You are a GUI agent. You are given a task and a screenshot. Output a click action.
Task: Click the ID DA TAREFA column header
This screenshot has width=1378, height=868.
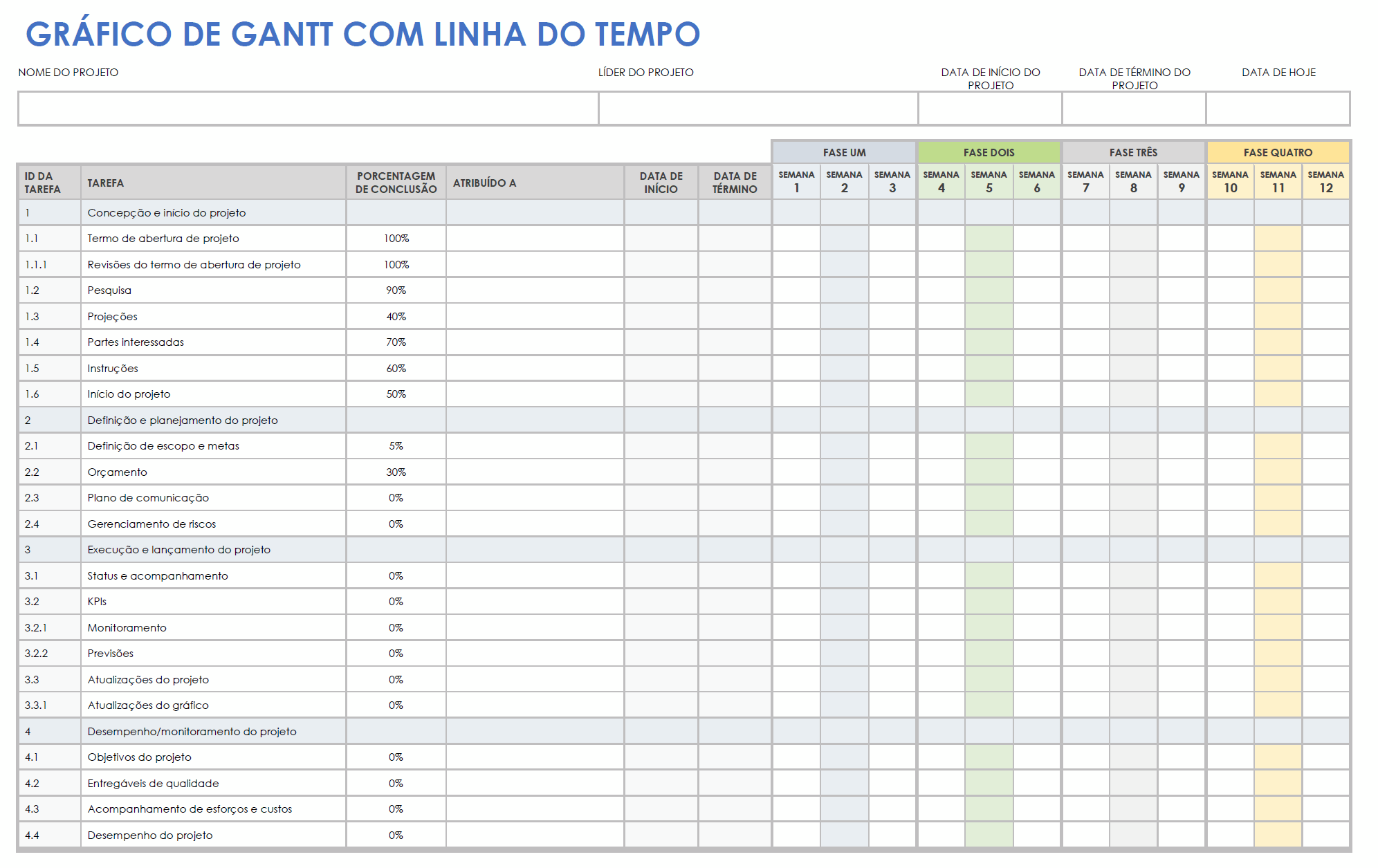49,183
